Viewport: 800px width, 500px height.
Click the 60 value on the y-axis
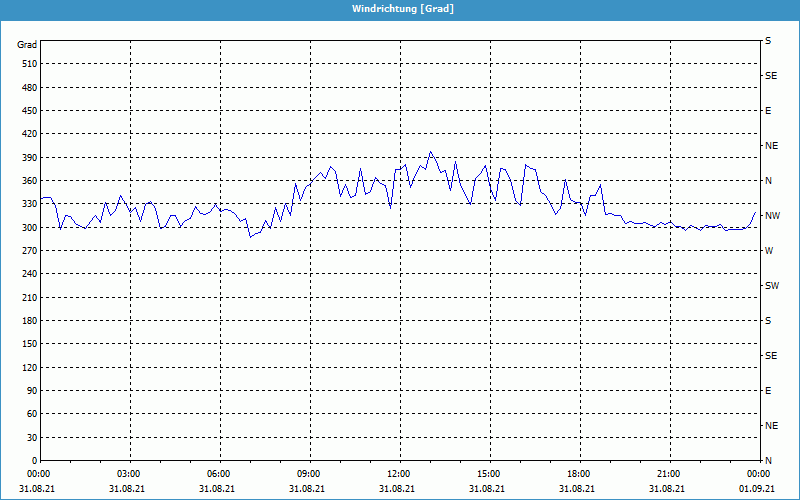(30, 414)
